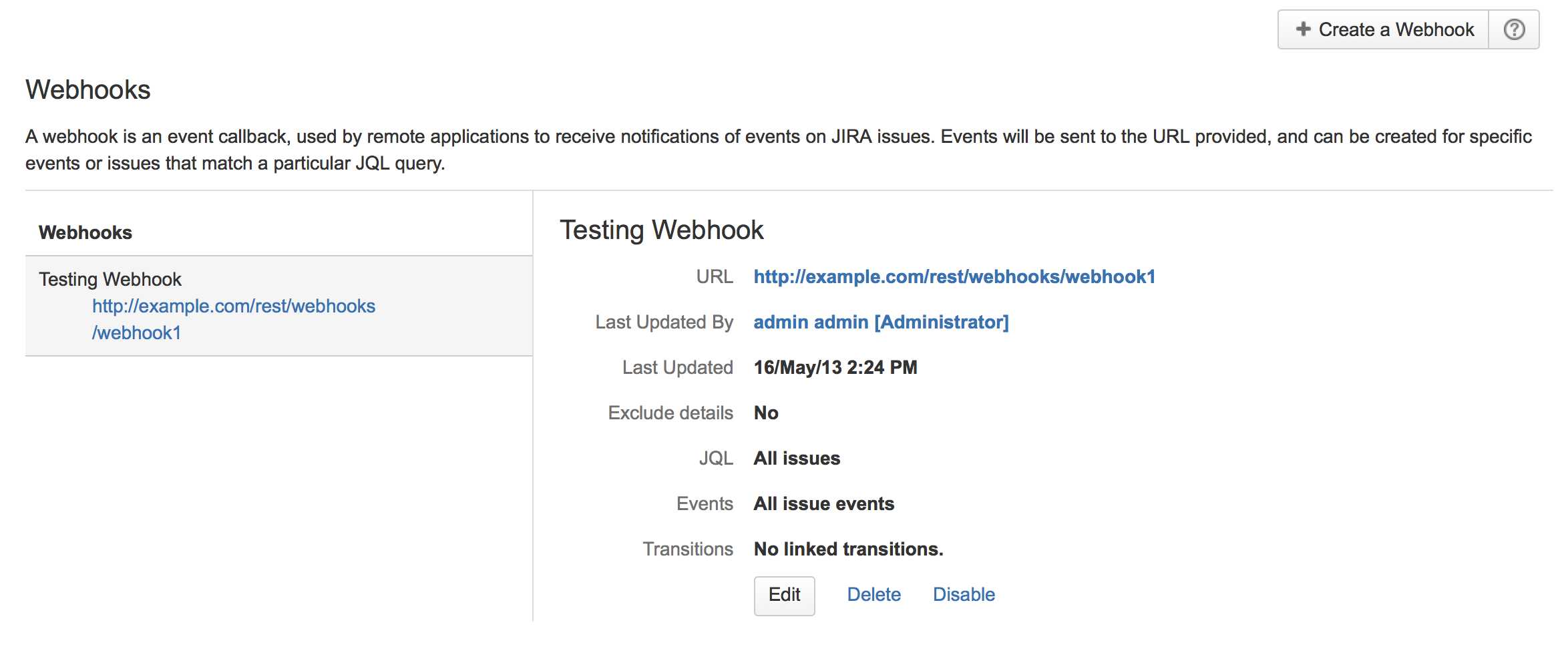Click the webhook URL link in left list
The image size is (1568, 661).
coord(233,306)
